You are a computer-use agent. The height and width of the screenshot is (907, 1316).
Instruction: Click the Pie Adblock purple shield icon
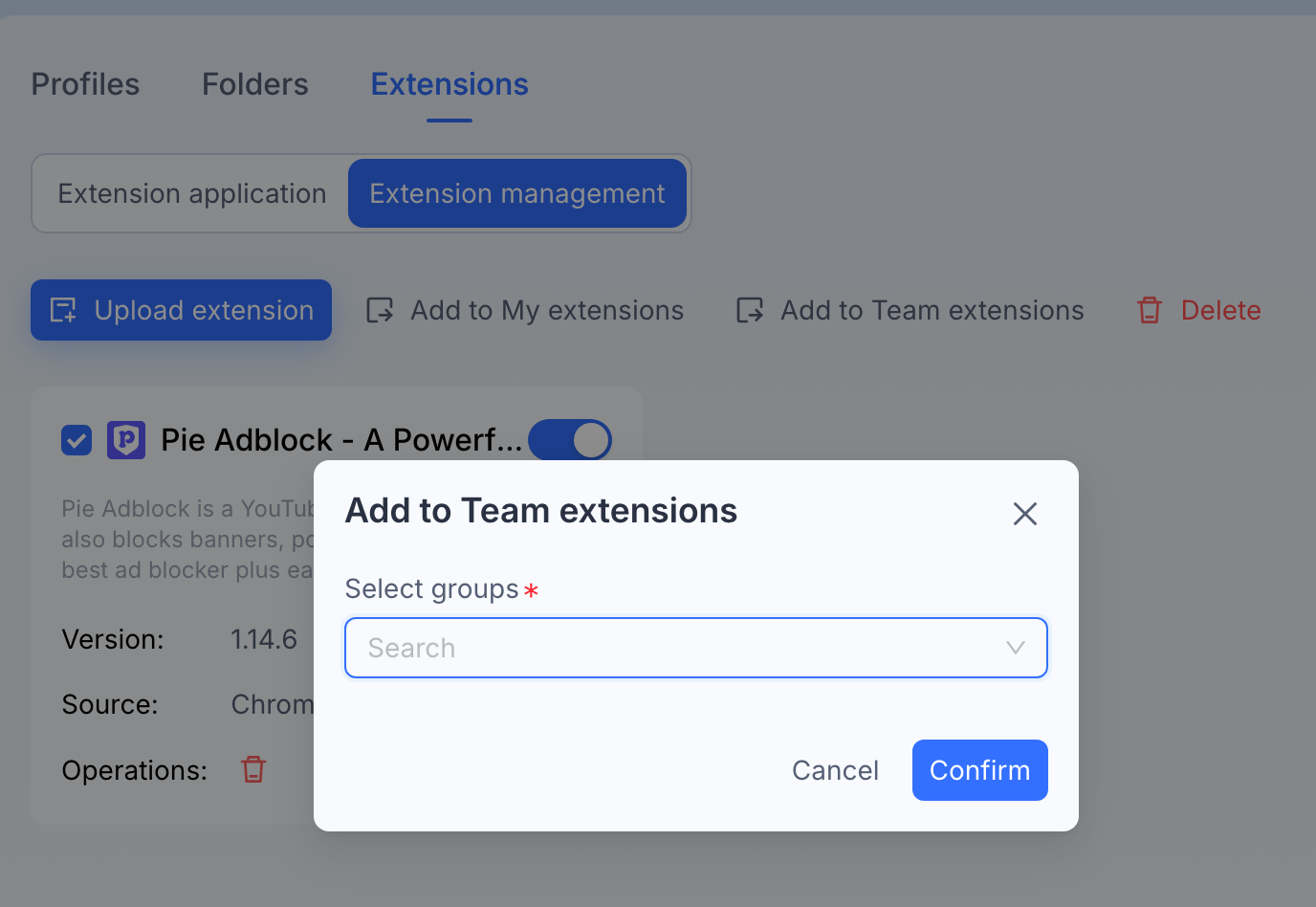click(x=126, y=440)
